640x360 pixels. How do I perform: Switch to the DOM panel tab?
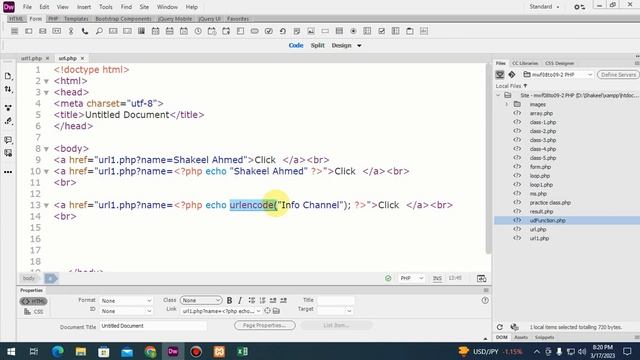[502, 337]
